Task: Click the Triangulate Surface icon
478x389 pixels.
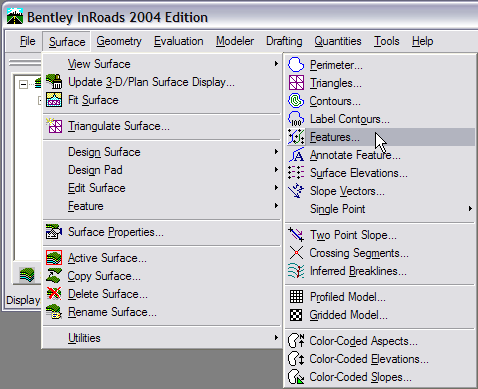Action: [x=54, y=125]
